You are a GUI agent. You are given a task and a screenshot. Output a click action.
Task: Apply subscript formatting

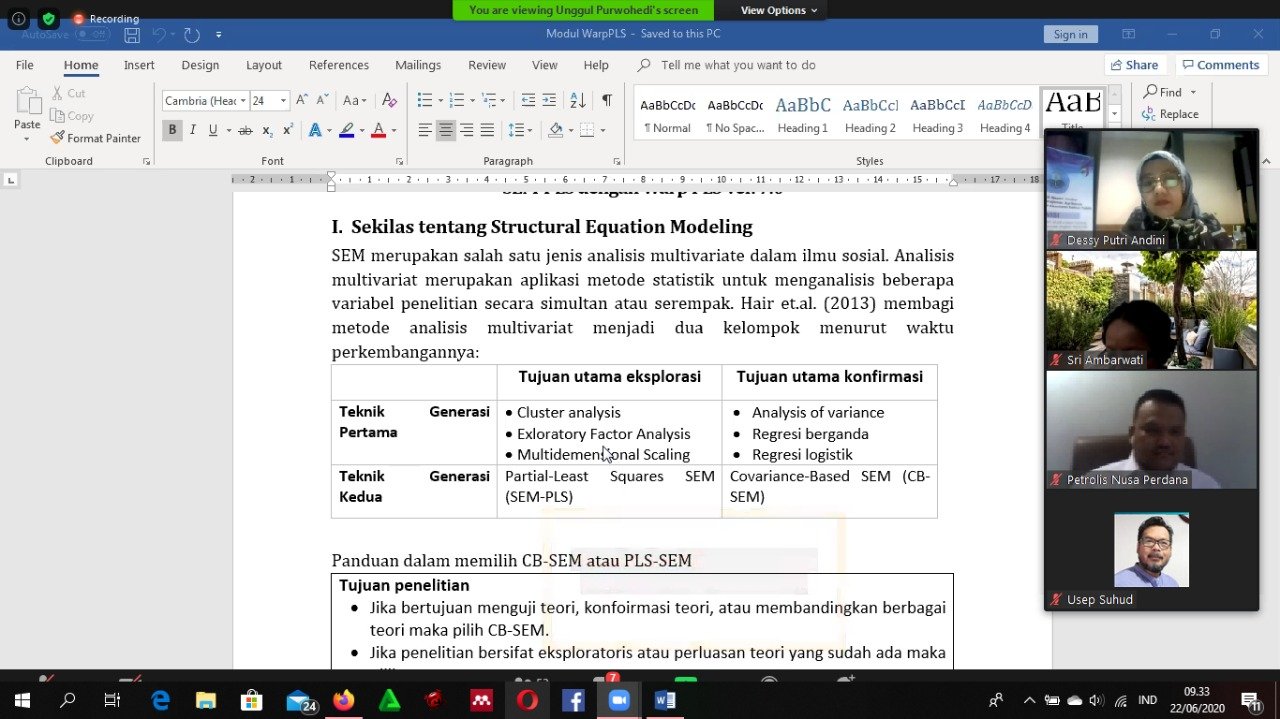click(267, 130)
